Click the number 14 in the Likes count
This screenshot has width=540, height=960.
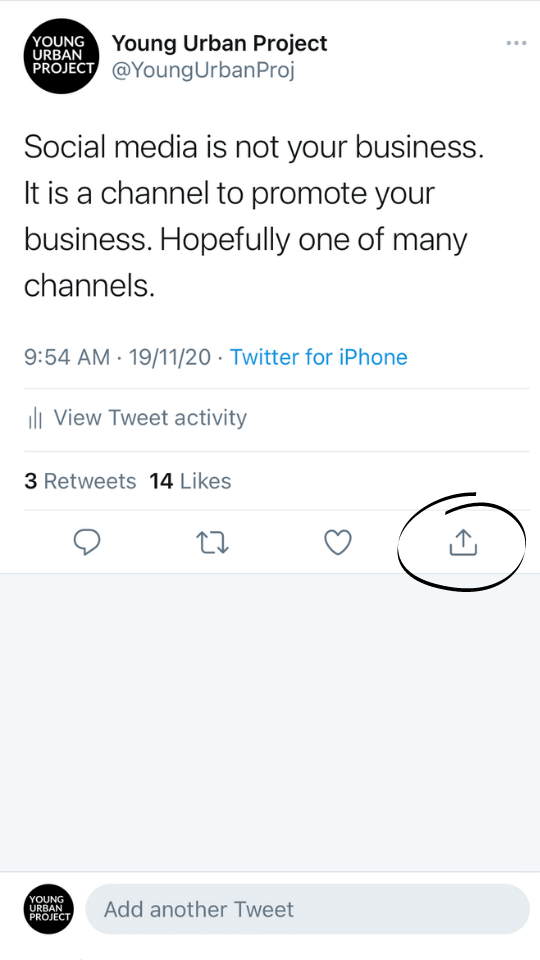pos(162,481)
